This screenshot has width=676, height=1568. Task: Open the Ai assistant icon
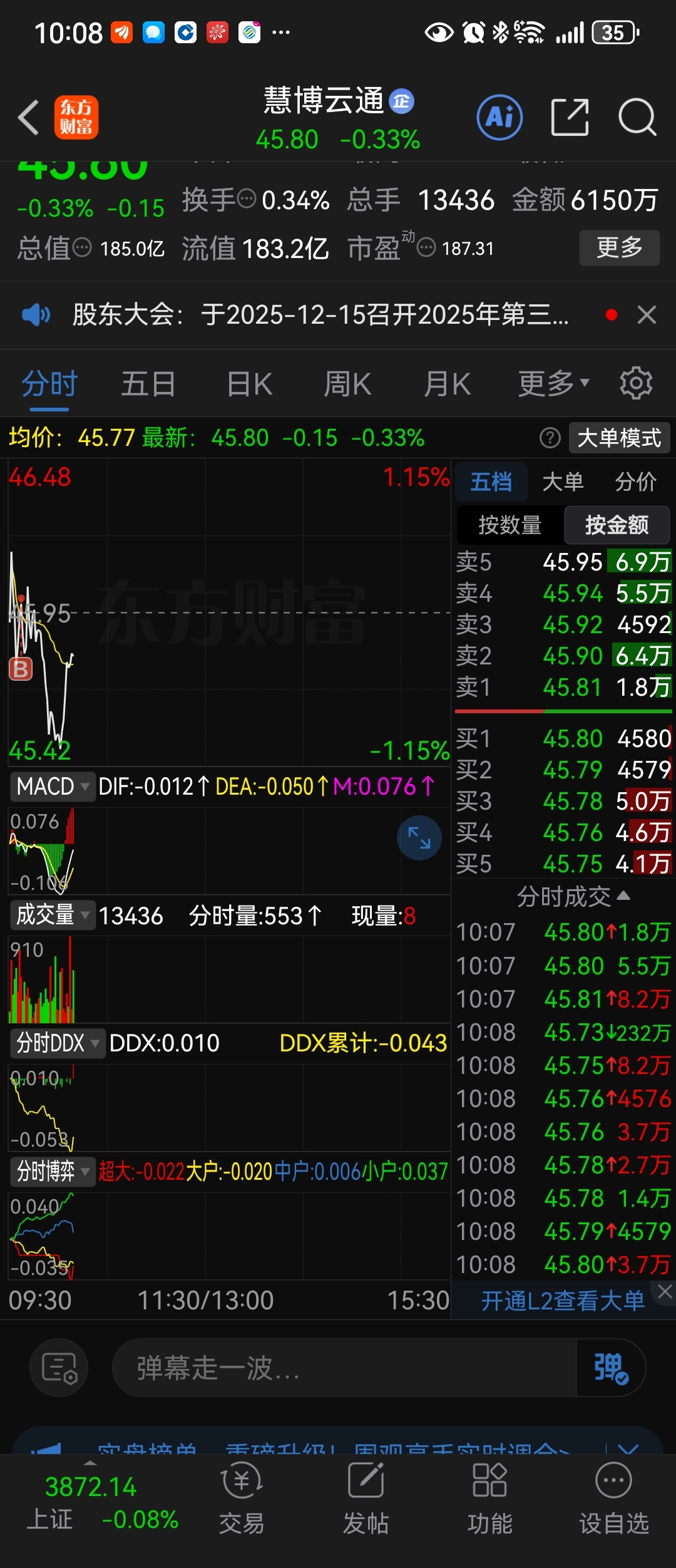tap(499, 117)
